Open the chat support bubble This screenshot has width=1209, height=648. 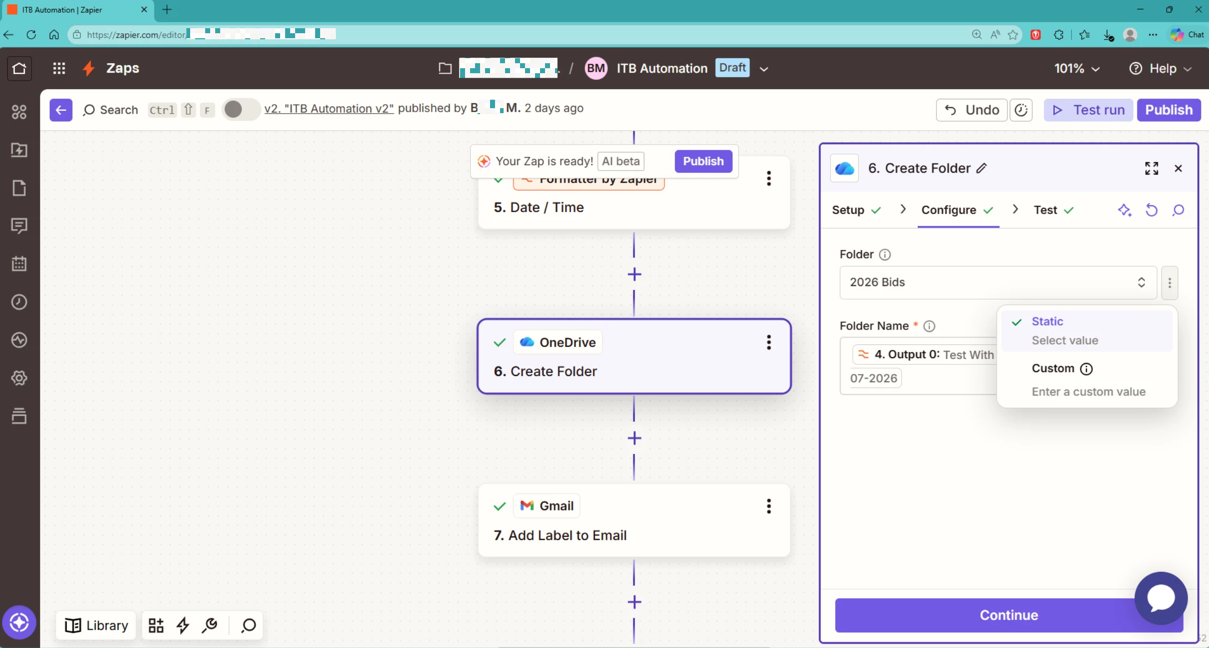point(1160,598)
